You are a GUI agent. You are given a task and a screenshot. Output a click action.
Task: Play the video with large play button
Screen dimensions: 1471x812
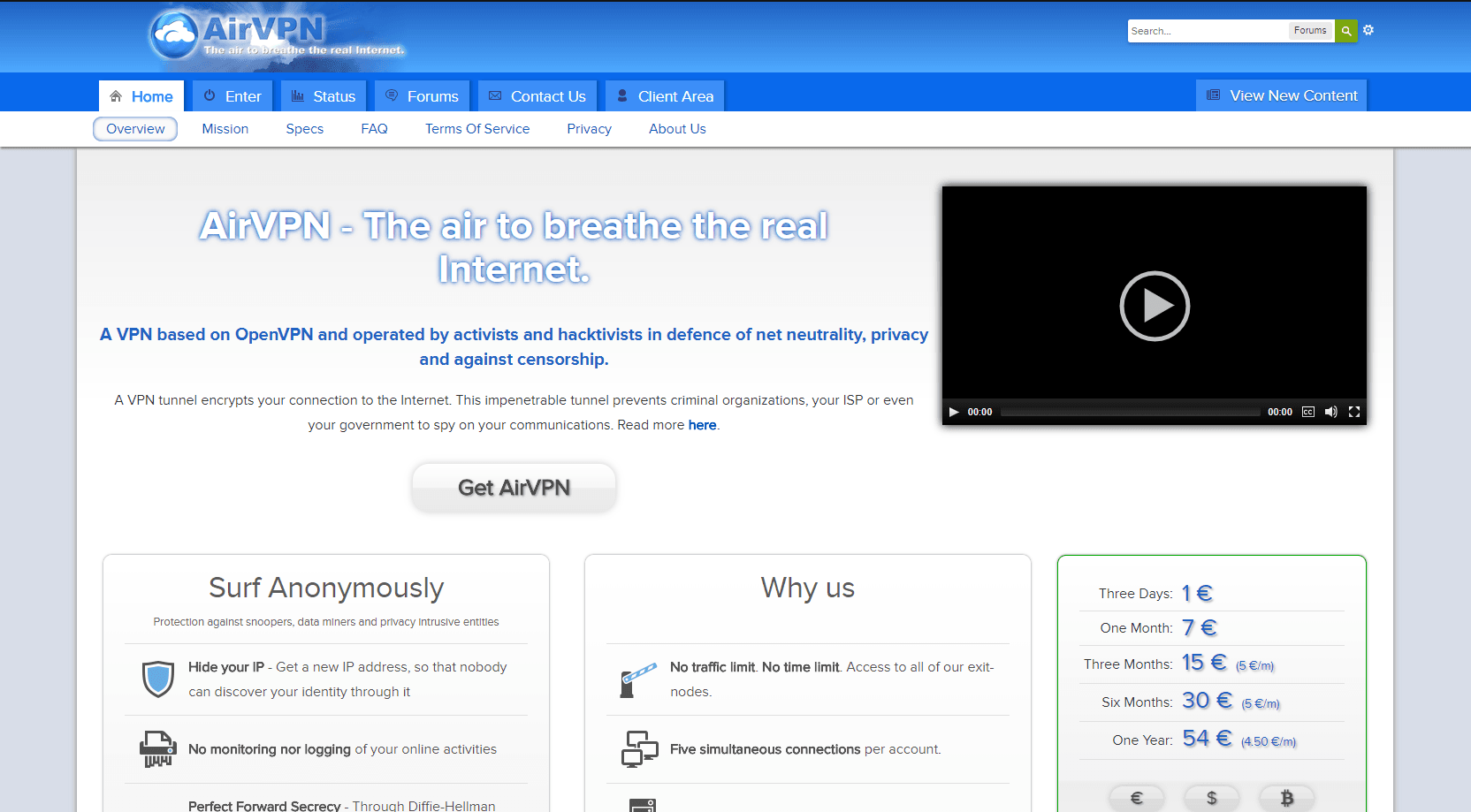point(1155,306)
